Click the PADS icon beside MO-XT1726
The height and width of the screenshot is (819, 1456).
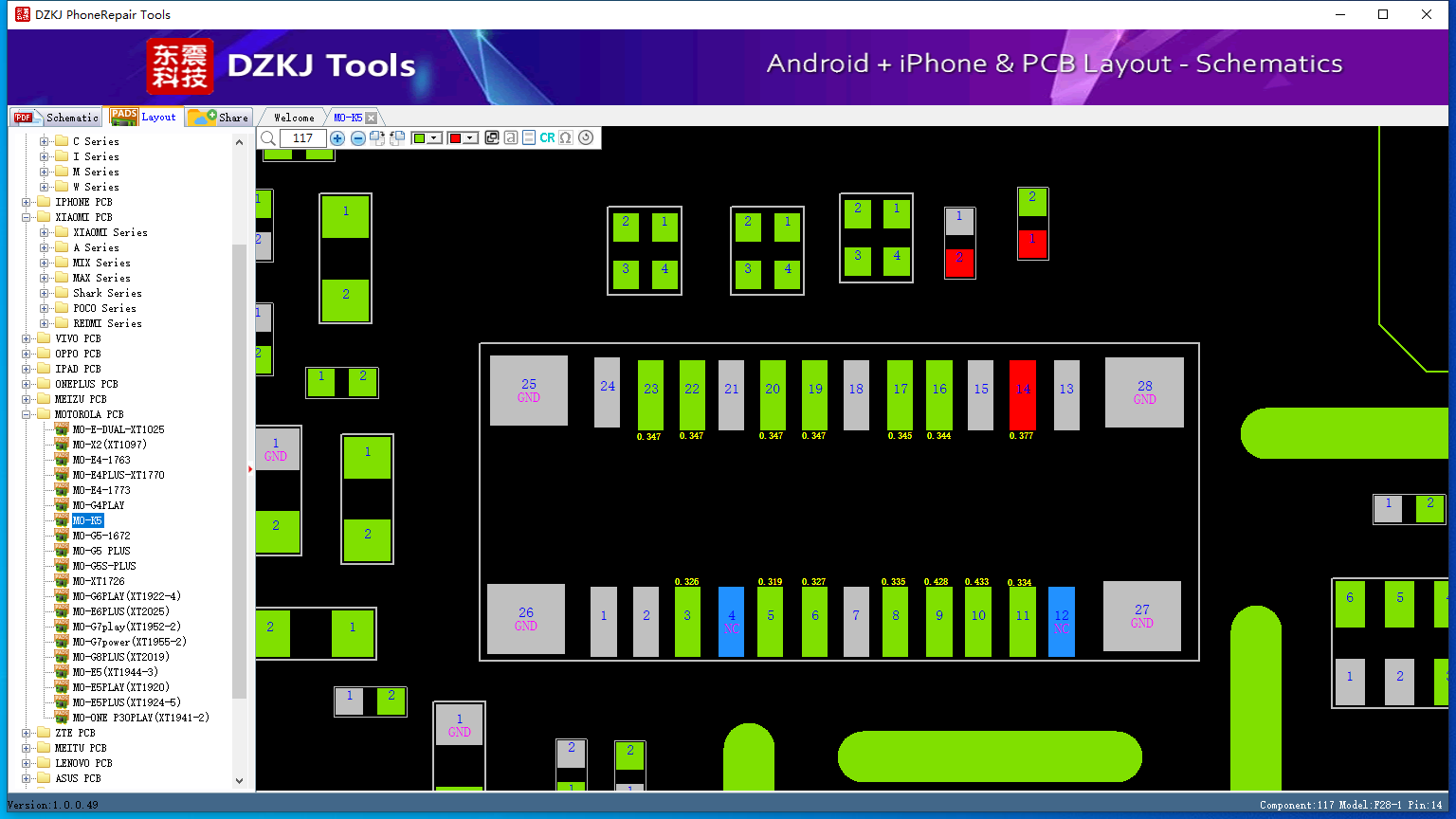coord(62,580)
